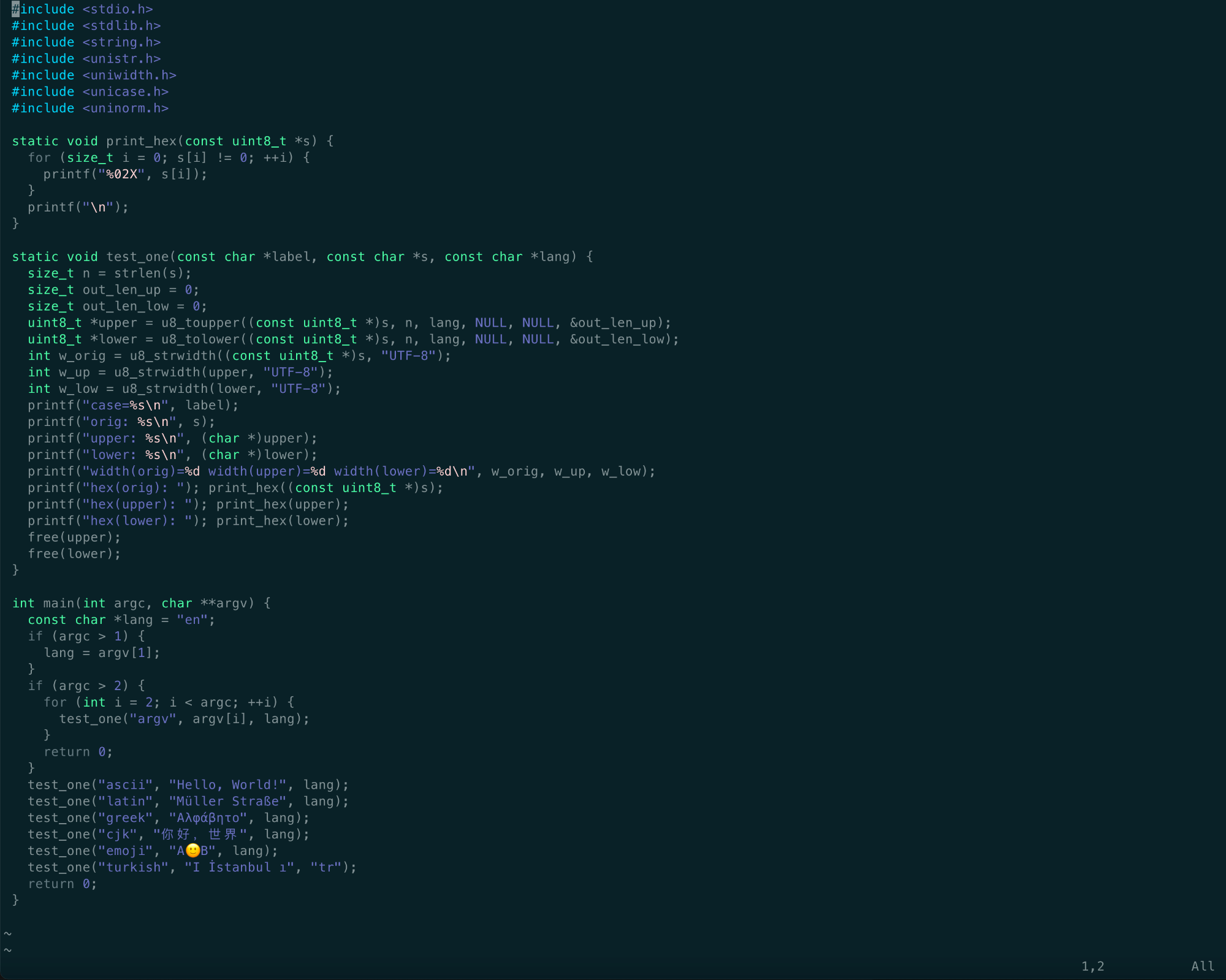Click on u8_toupper function call

pos(200,323)
